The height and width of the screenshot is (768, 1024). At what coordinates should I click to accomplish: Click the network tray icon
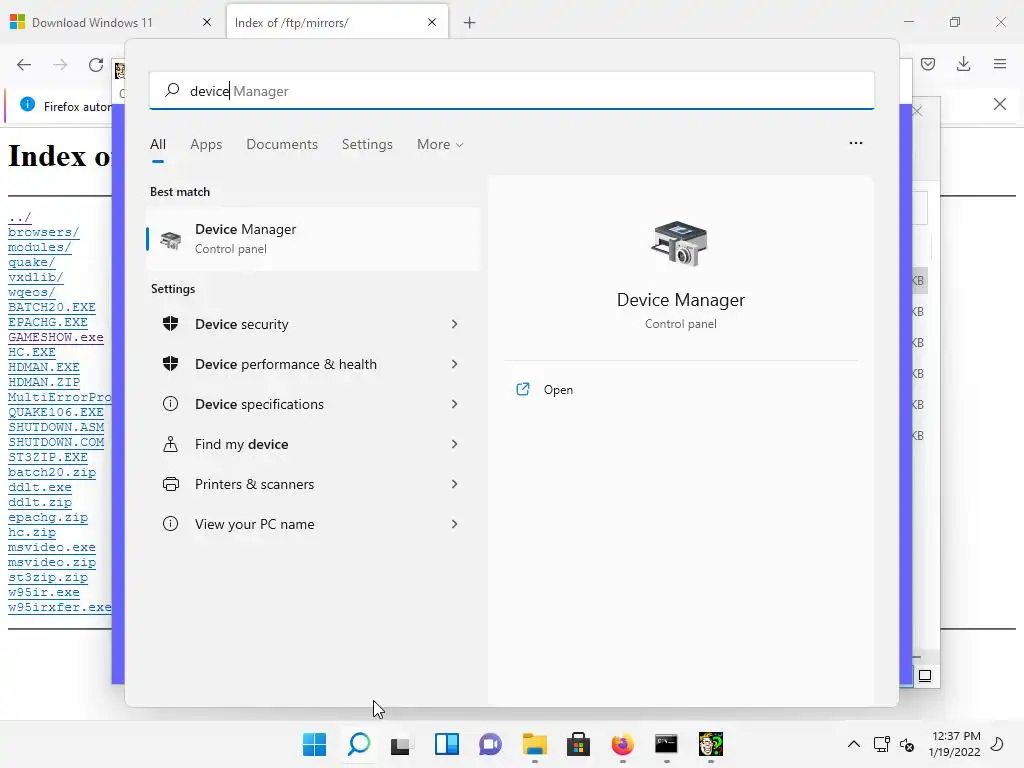pyautogui.click(x=882, y=744)
